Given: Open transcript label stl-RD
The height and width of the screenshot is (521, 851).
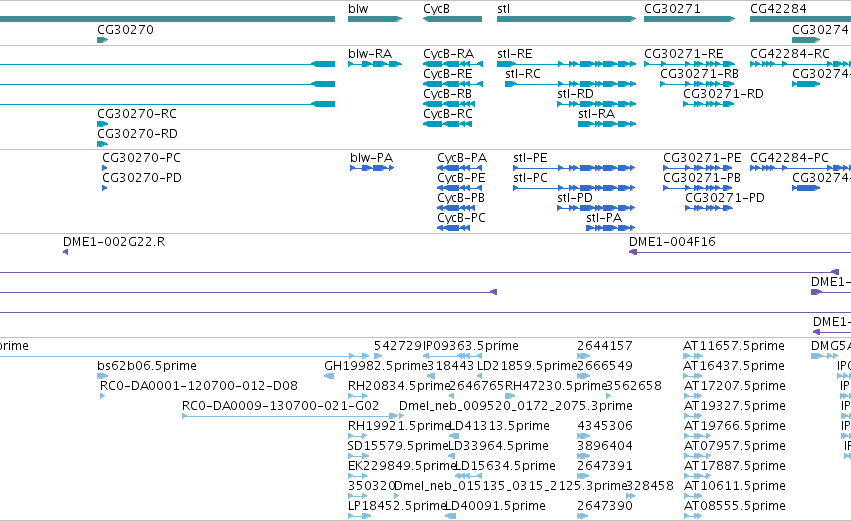Looking at the screenshot, I should [575, 94].
